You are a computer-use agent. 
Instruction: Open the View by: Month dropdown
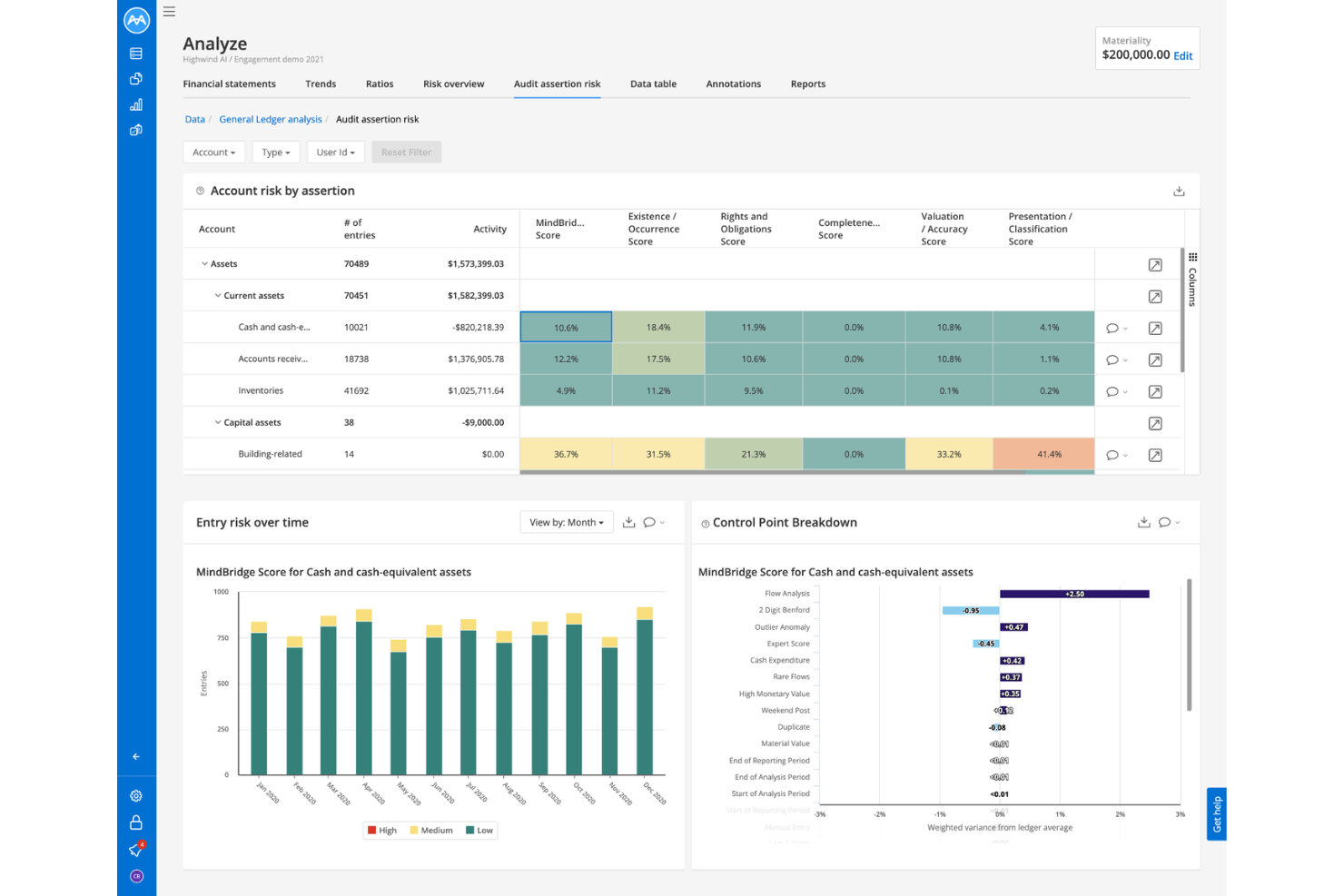tap(567, 522)
